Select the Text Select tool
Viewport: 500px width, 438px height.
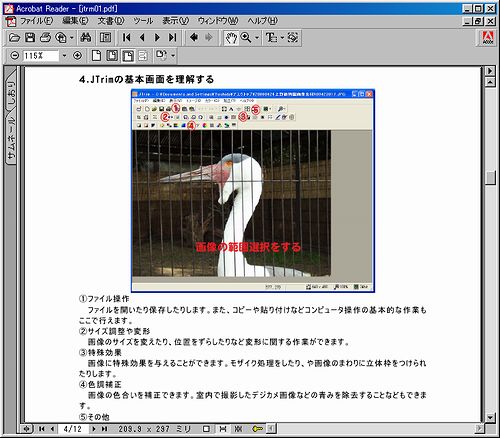pos(271,38)
